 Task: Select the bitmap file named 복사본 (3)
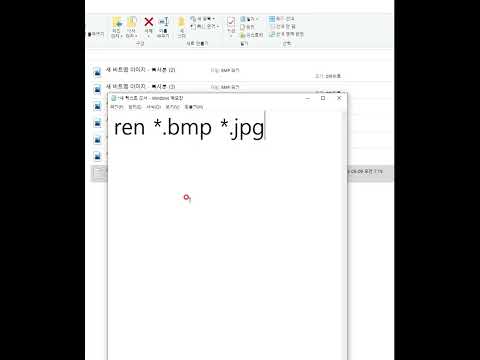140,86
